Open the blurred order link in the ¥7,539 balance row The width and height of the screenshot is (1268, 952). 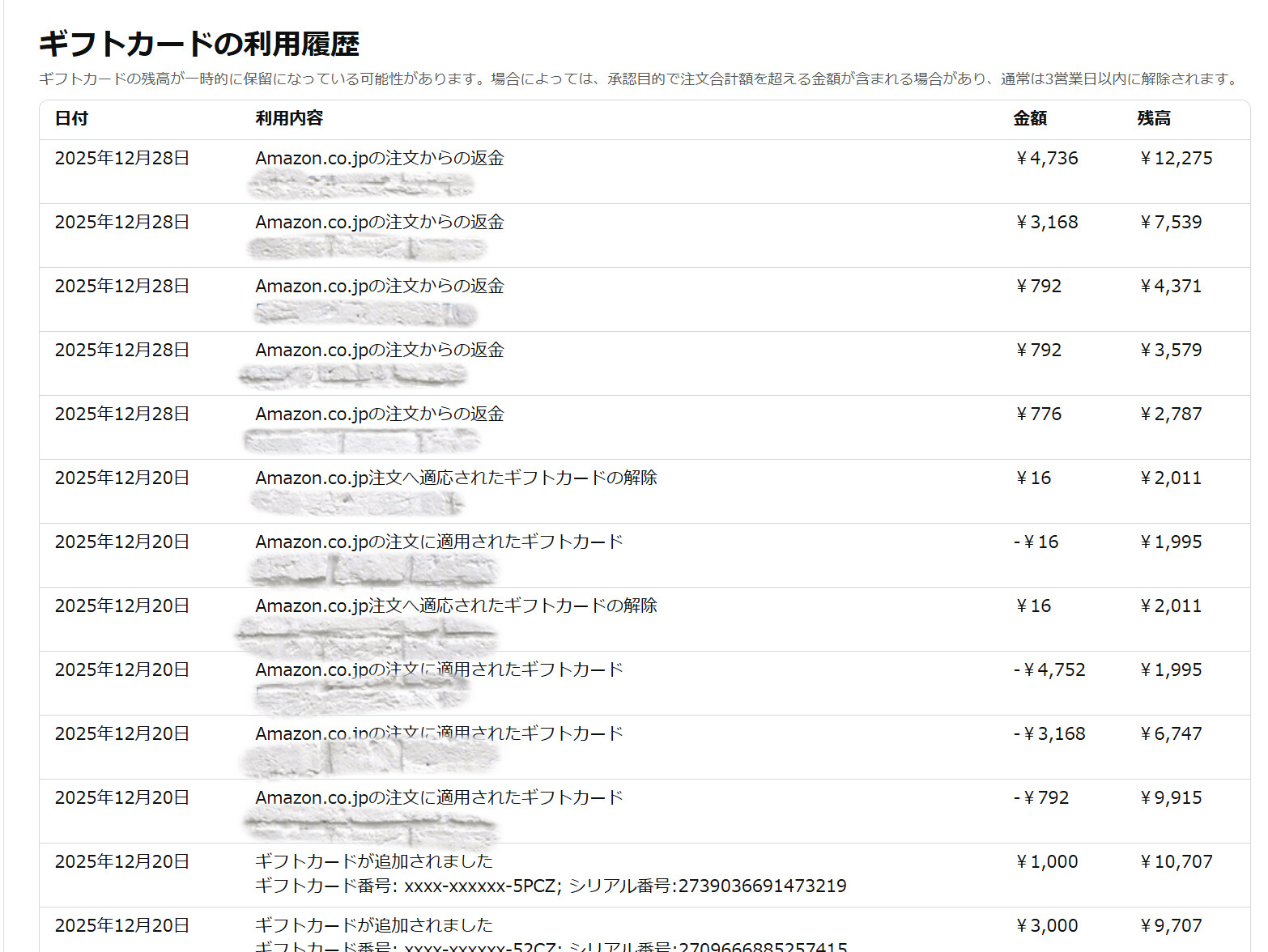click(x=366, y=249)
